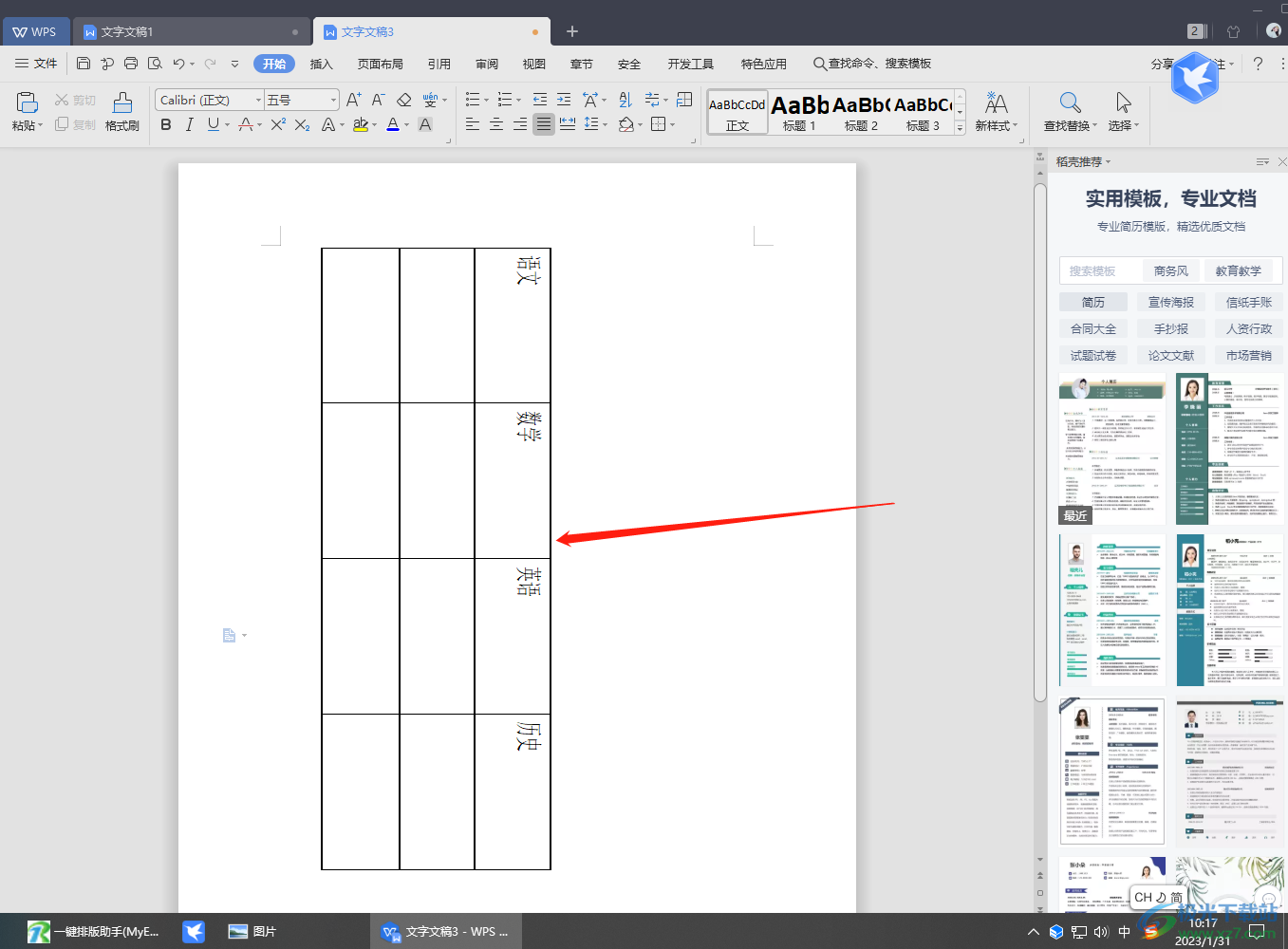Click the Find and Replace (查找替换) magnifier
The width and height of the screenshot is (1288, 949).
(1070, 102)
